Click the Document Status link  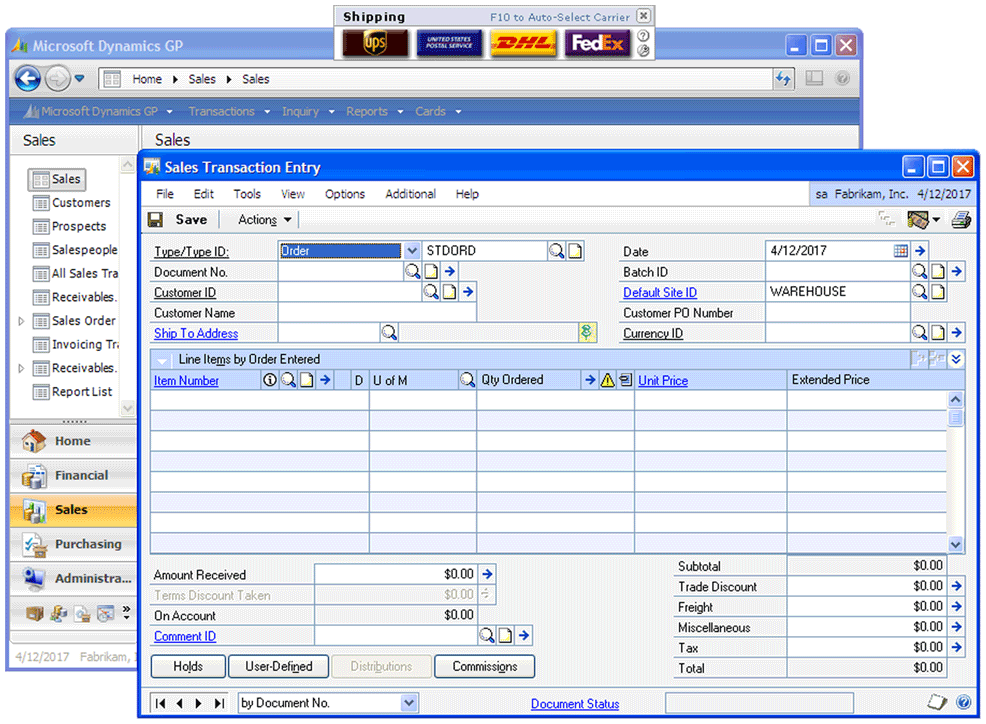pos(574,703)
